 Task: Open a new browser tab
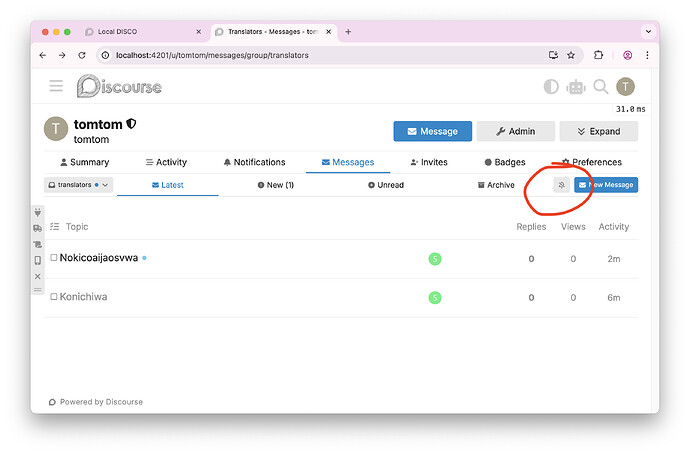click(348, 32)
